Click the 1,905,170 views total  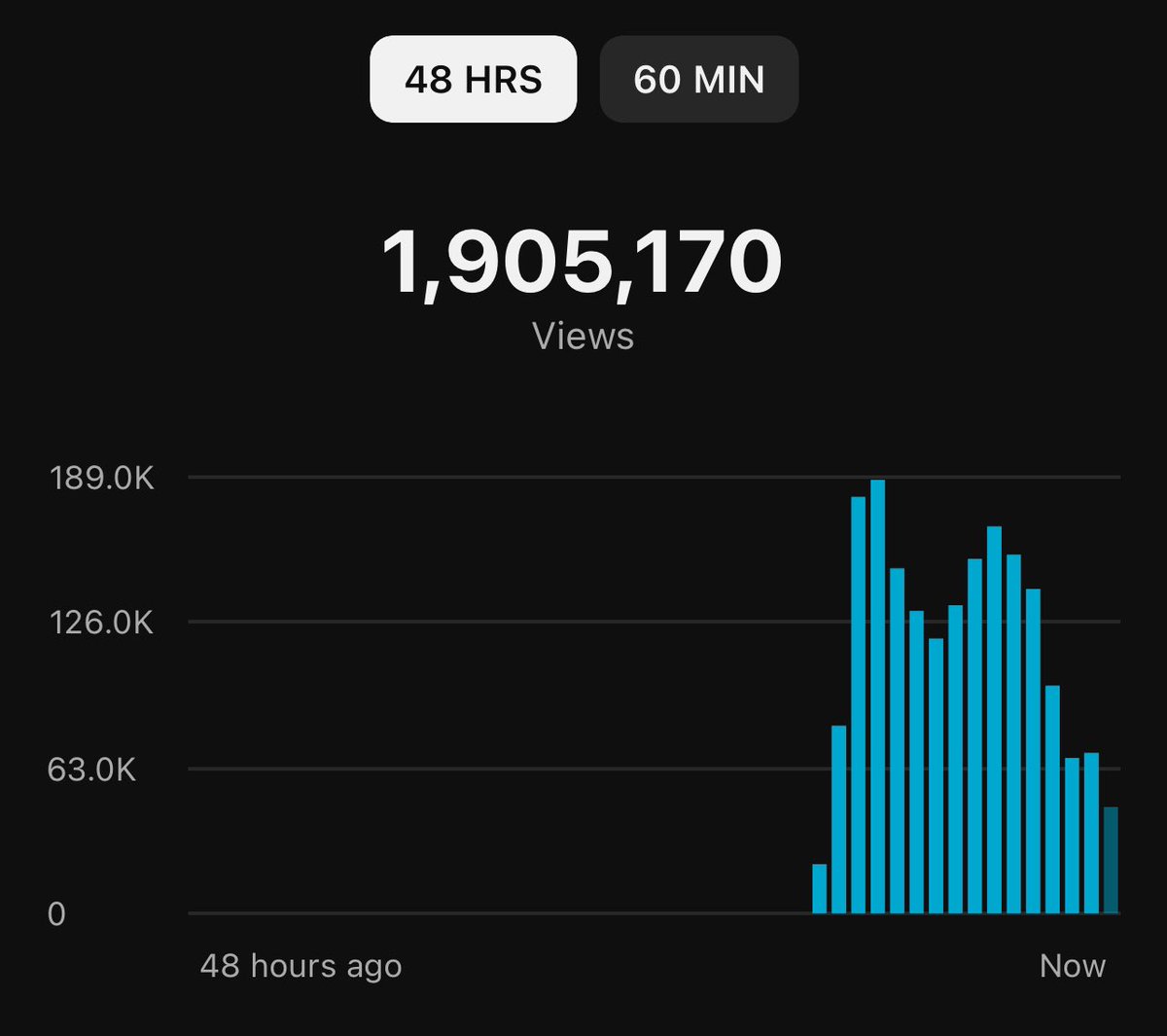(582, 263)
